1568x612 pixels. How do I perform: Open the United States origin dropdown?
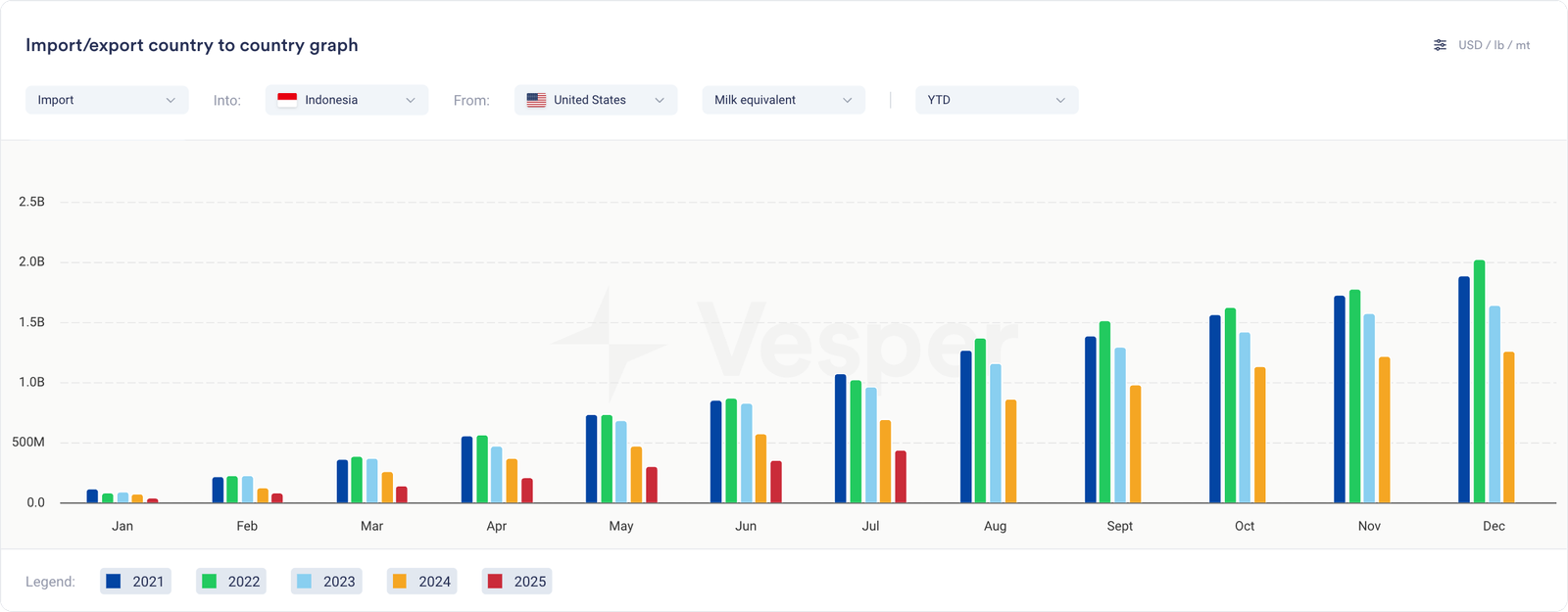[595, 100]
